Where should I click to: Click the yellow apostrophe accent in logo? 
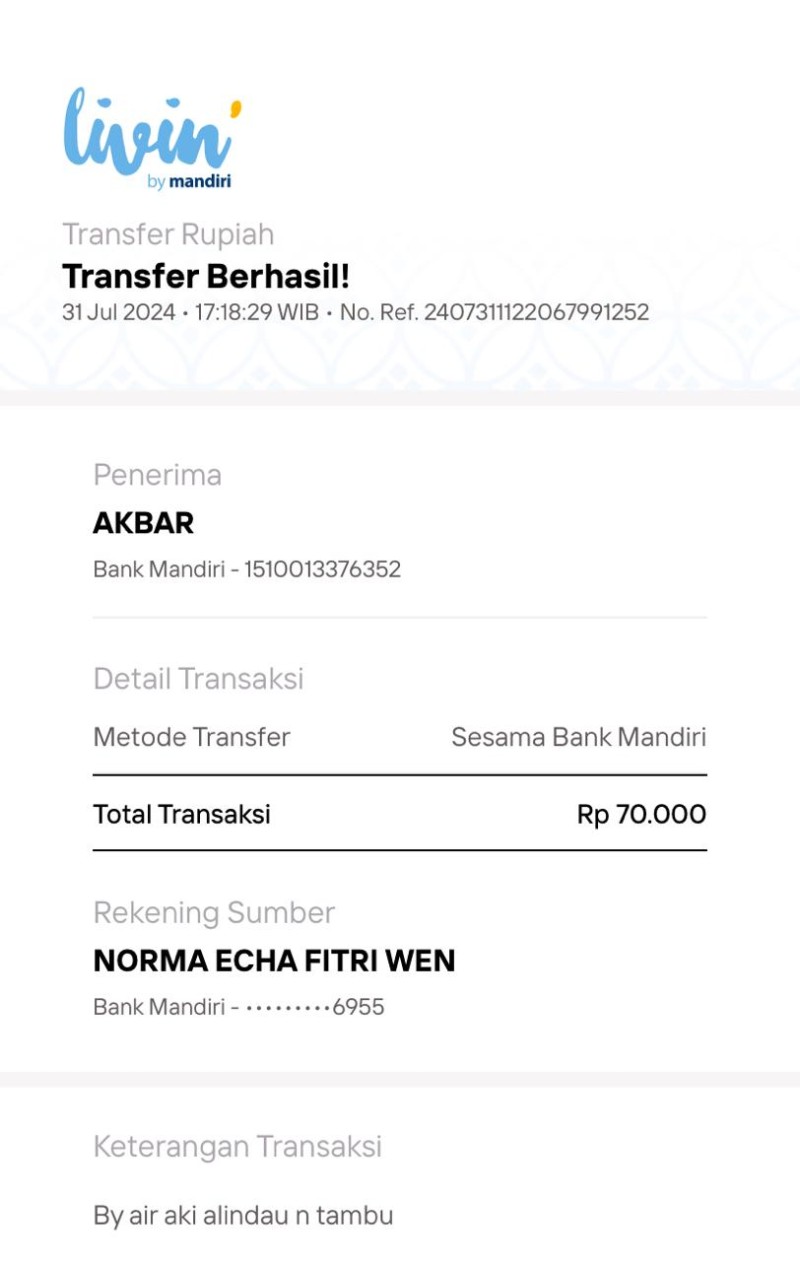[235, 108]
